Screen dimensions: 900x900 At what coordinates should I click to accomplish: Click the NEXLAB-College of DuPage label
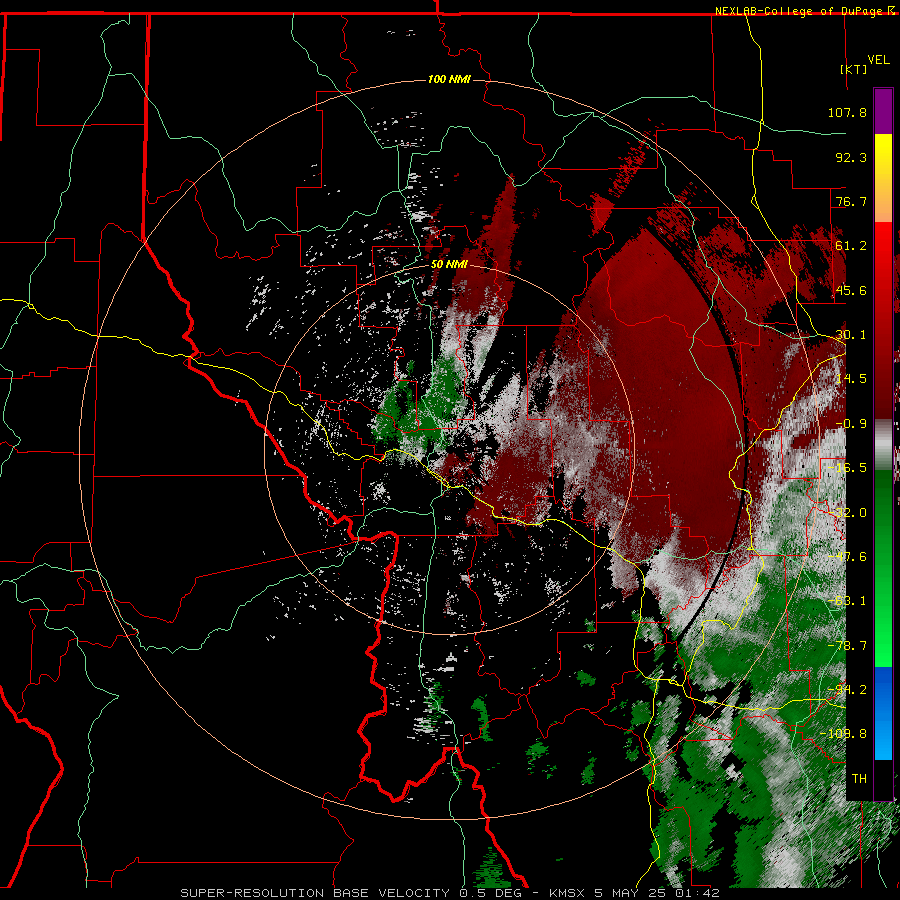798,11
